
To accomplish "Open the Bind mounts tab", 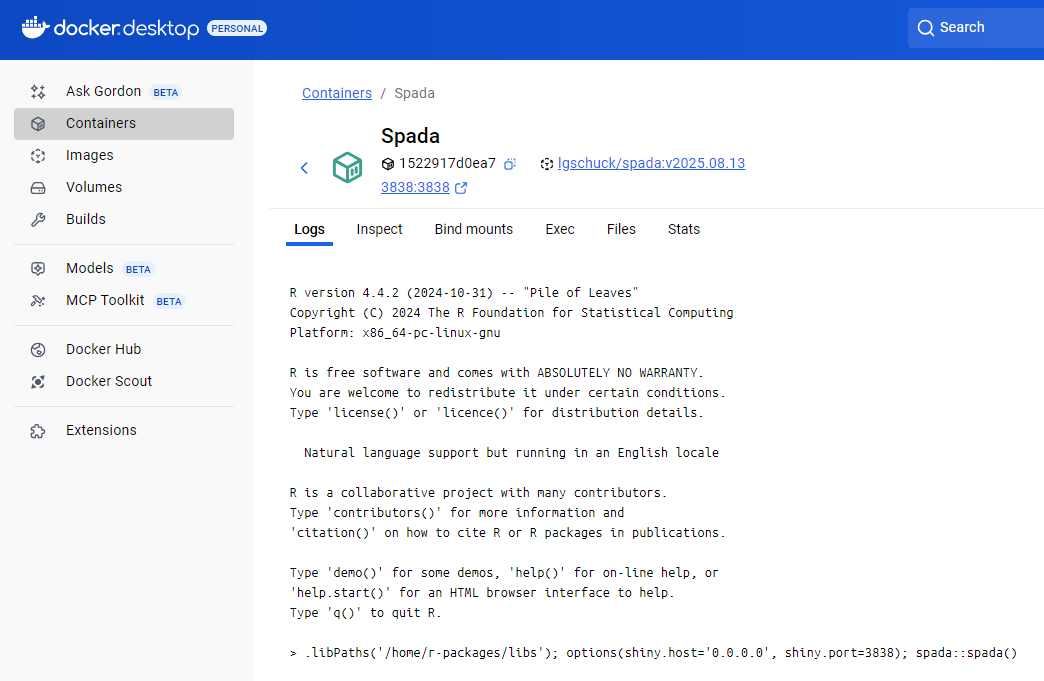I will [x=473, y=229].
